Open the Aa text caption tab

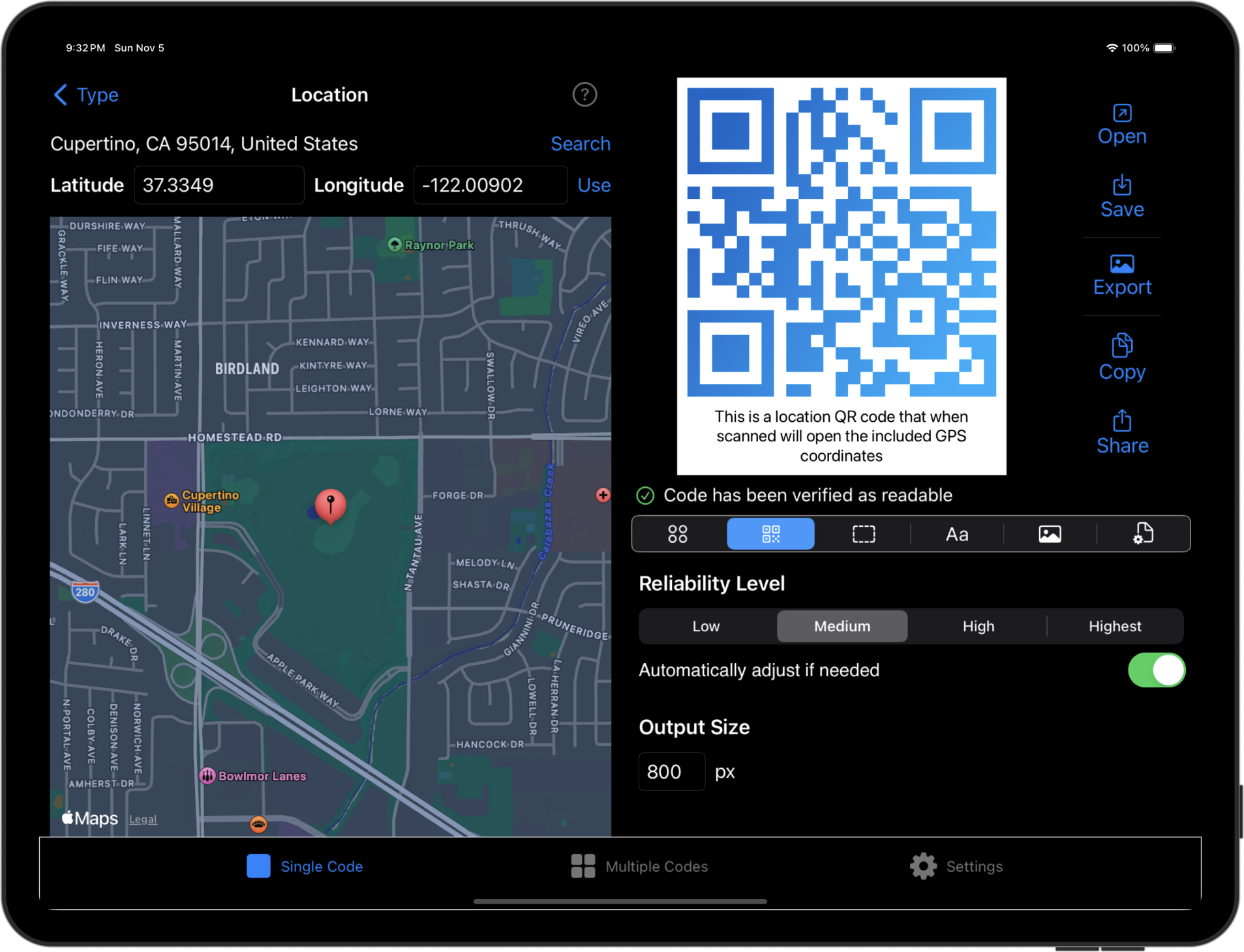(957, 534)
